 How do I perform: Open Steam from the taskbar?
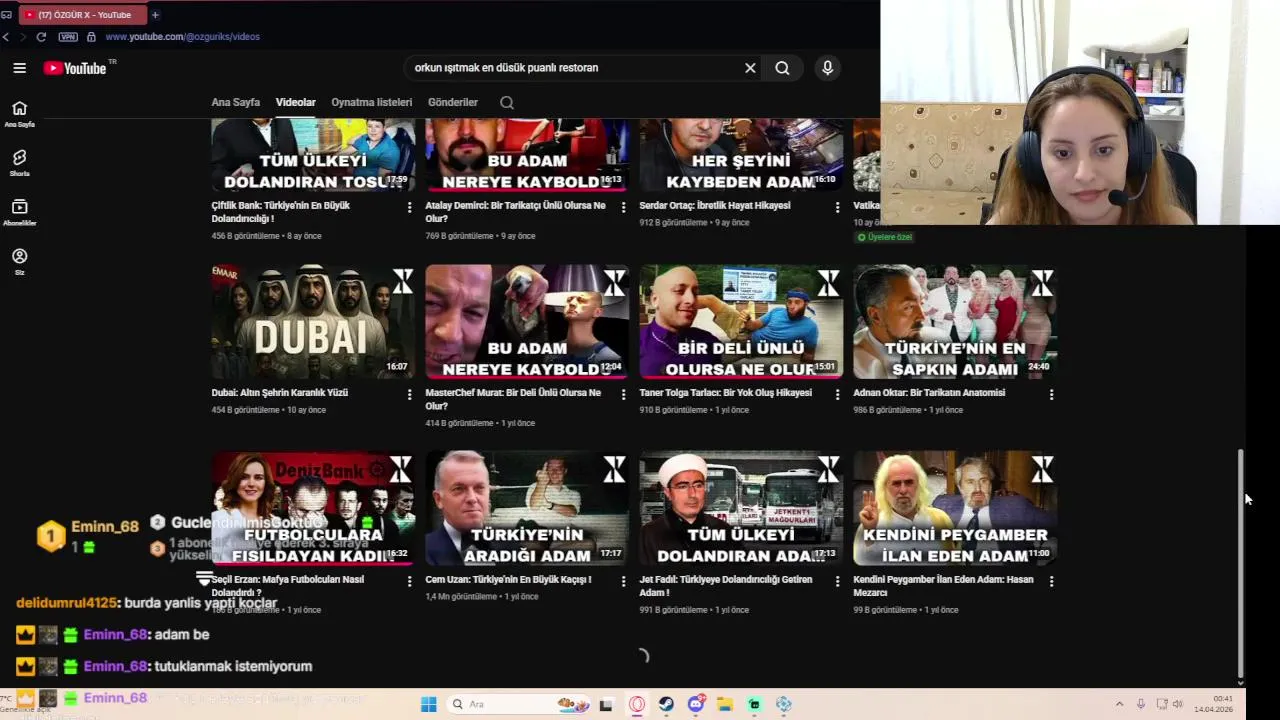(x=666, y=704)
